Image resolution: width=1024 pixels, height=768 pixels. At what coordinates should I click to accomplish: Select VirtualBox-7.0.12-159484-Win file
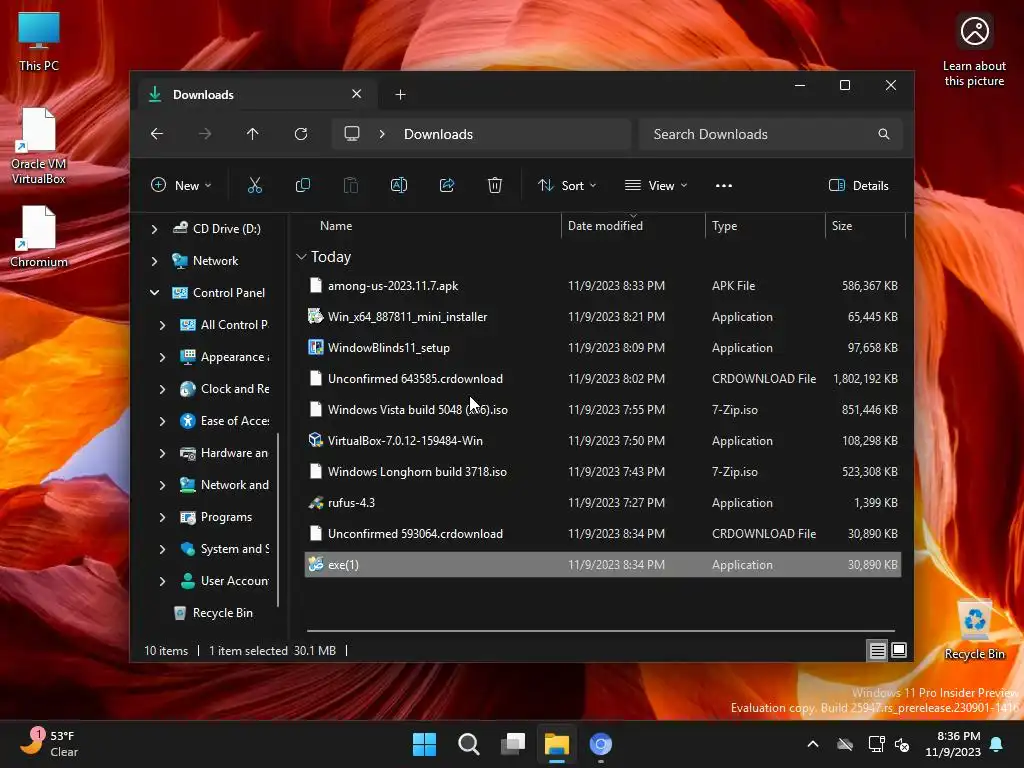[603, 441]
